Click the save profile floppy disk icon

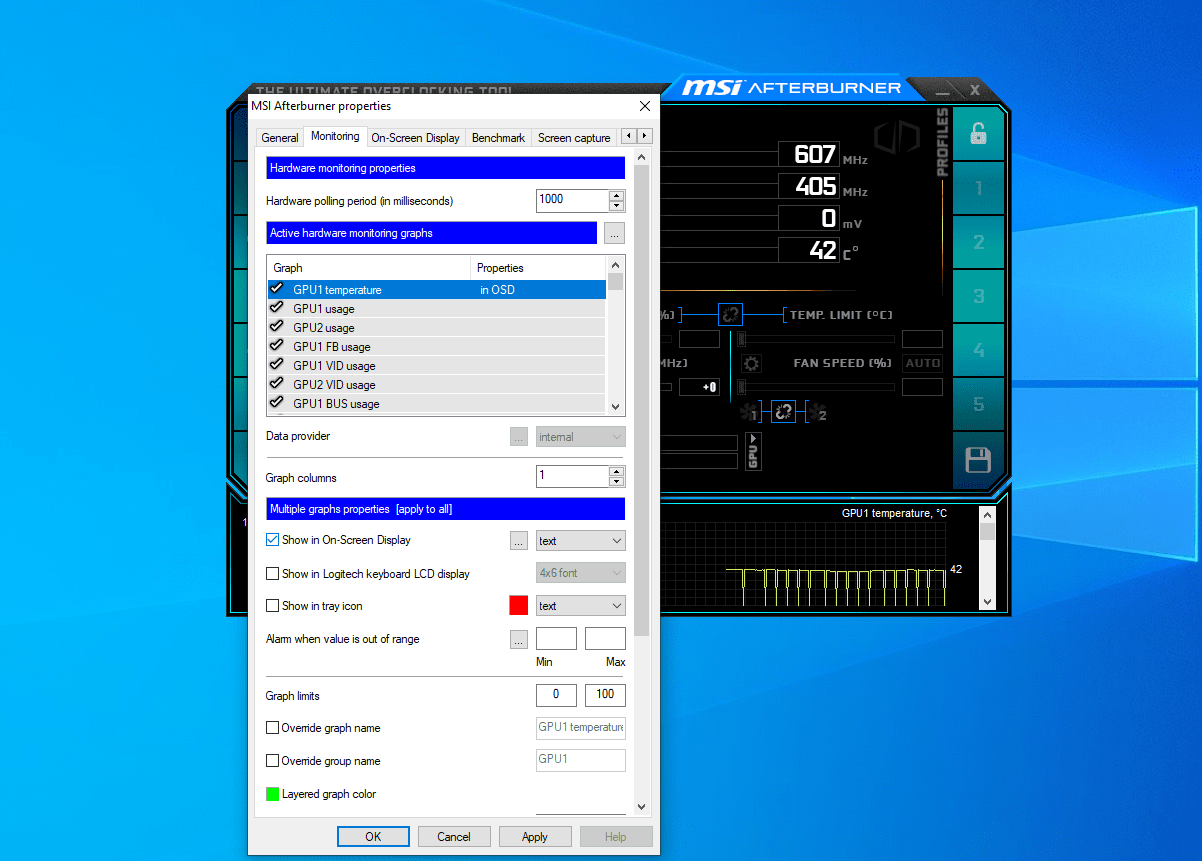[x=977, y=460]
